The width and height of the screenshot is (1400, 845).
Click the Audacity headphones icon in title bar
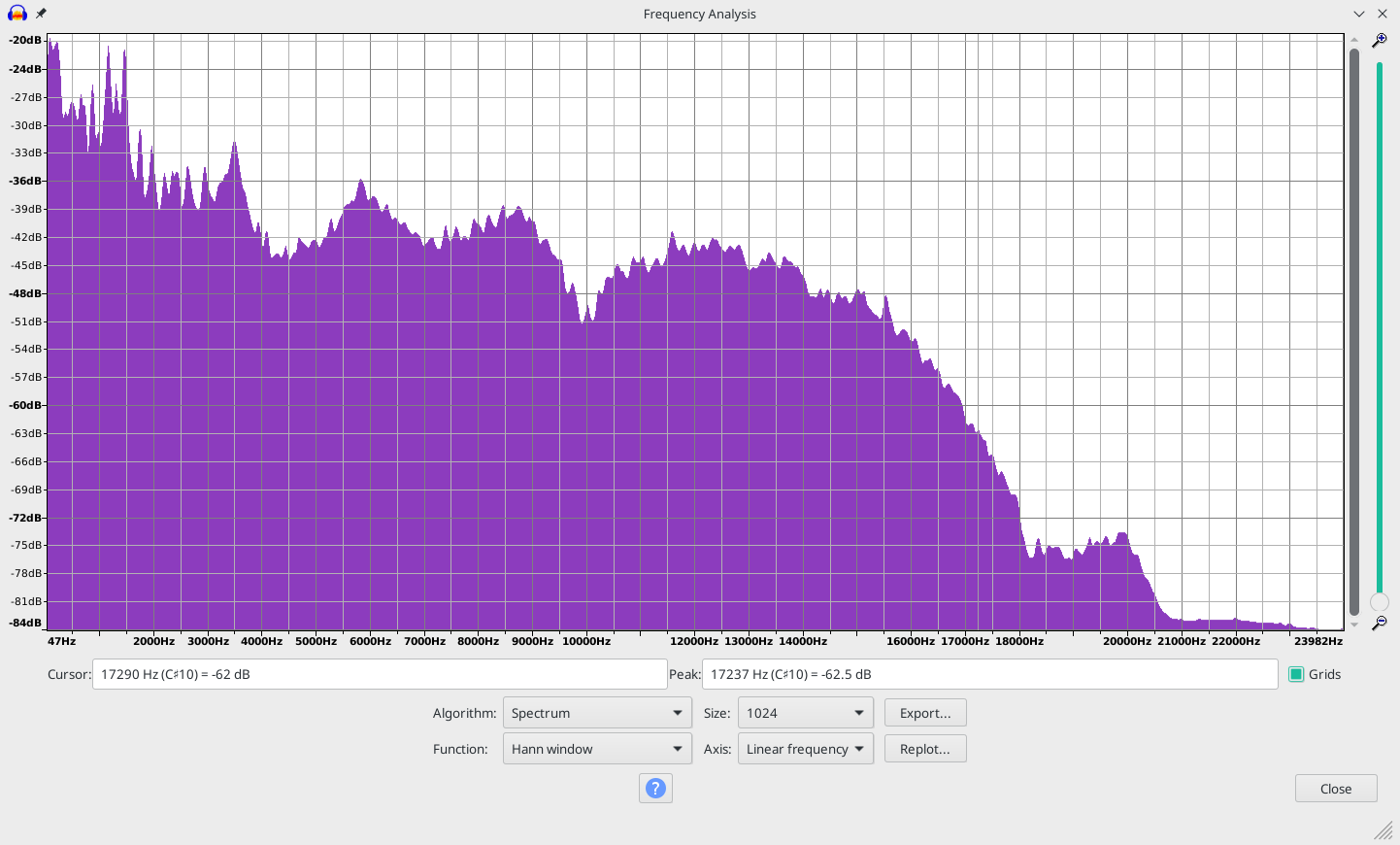(17, 14)
